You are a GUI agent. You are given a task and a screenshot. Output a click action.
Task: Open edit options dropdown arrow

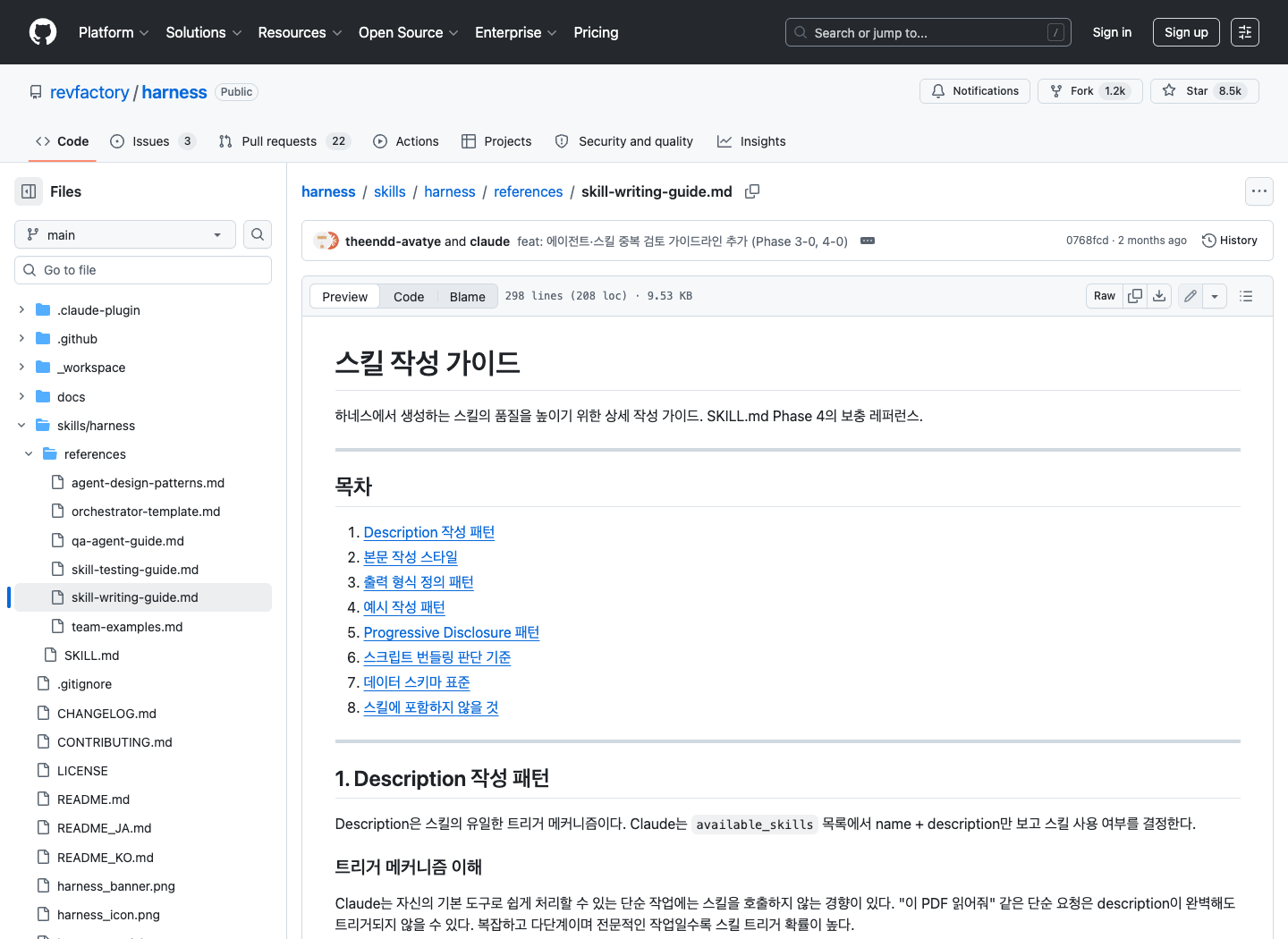(x=1215, y=296)
